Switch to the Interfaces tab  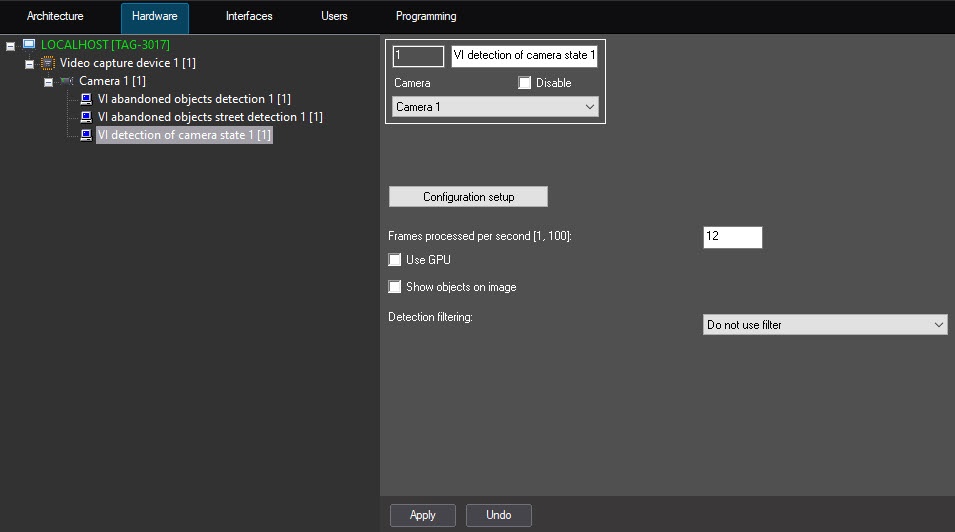[x=249, y=17]
